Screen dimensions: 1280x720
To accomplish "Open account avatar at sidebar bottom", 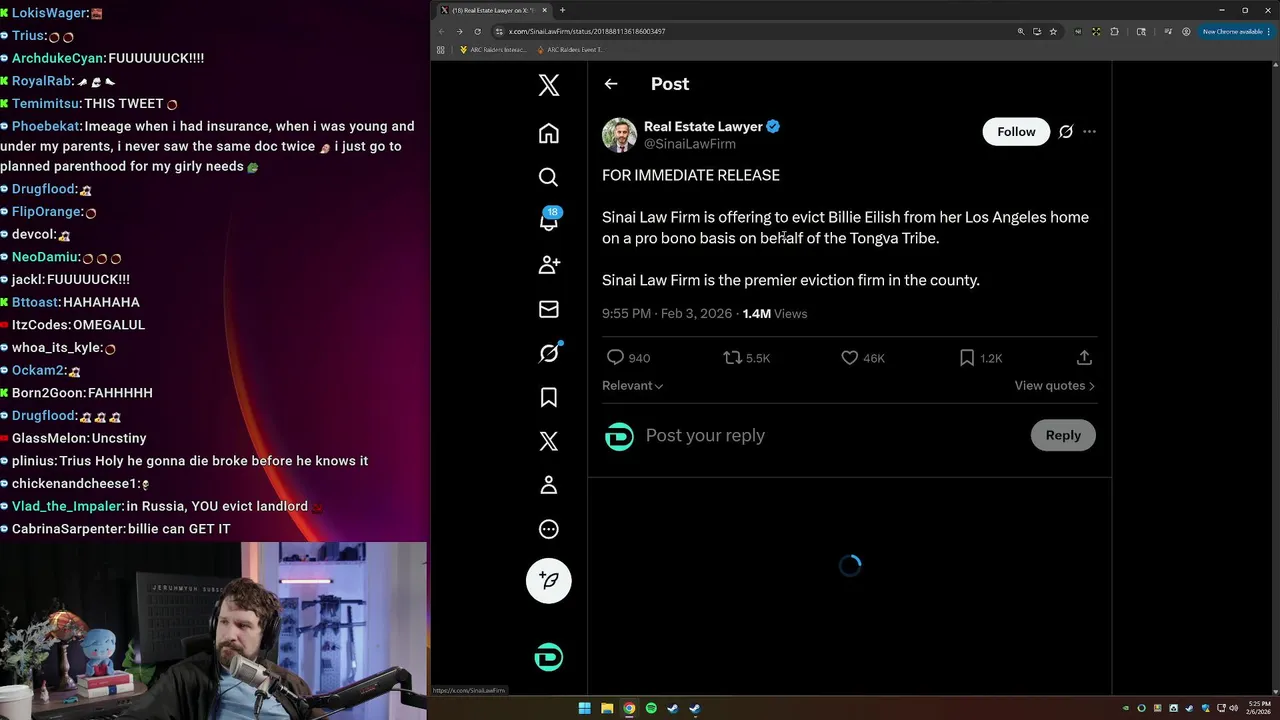I will (x=549, y=657).
